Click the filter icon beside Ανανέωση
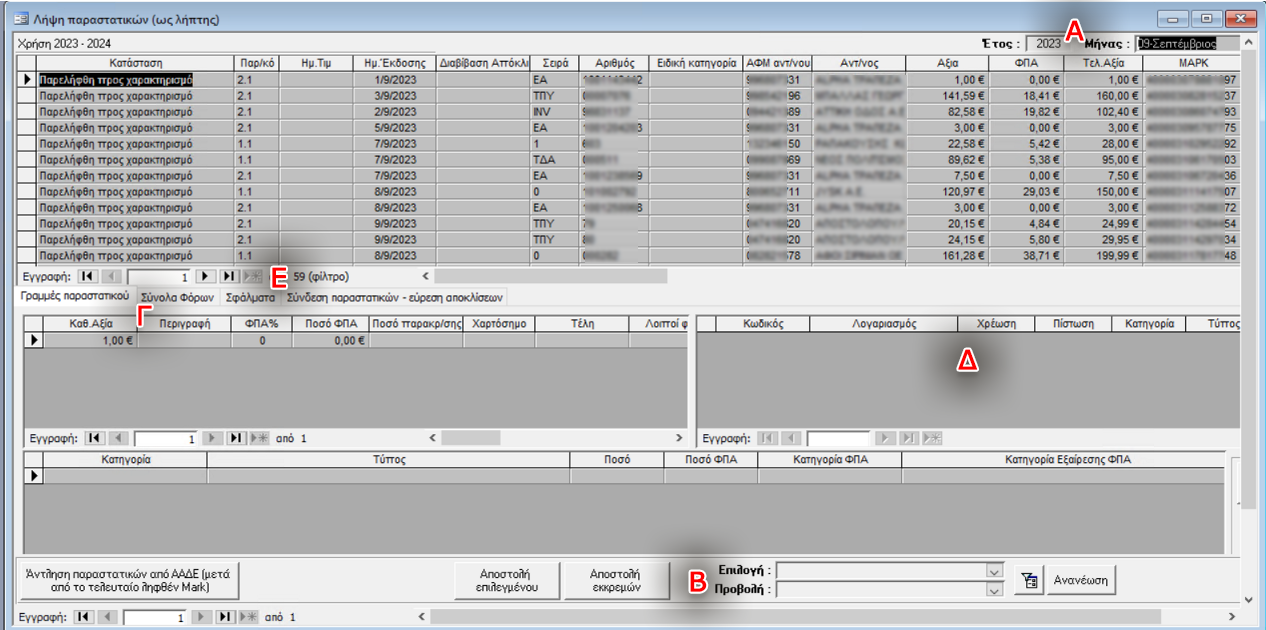The width and height of the screenshot is (1266, 630). coord(1027,580)
